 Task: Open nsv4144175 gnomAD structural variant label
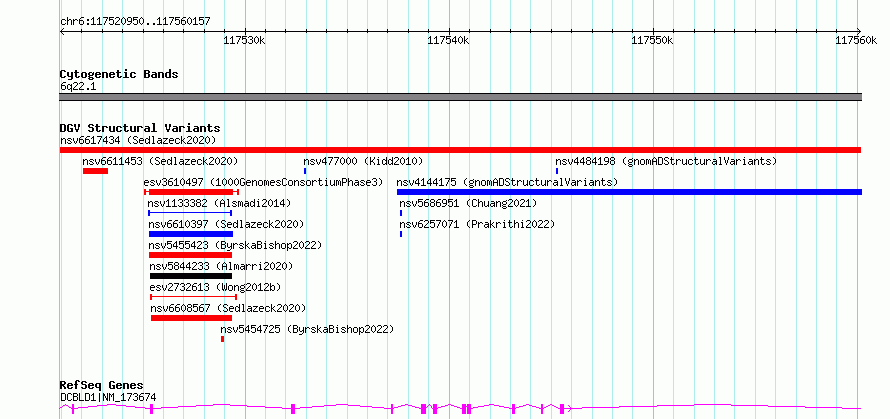[x=507, y=182]
